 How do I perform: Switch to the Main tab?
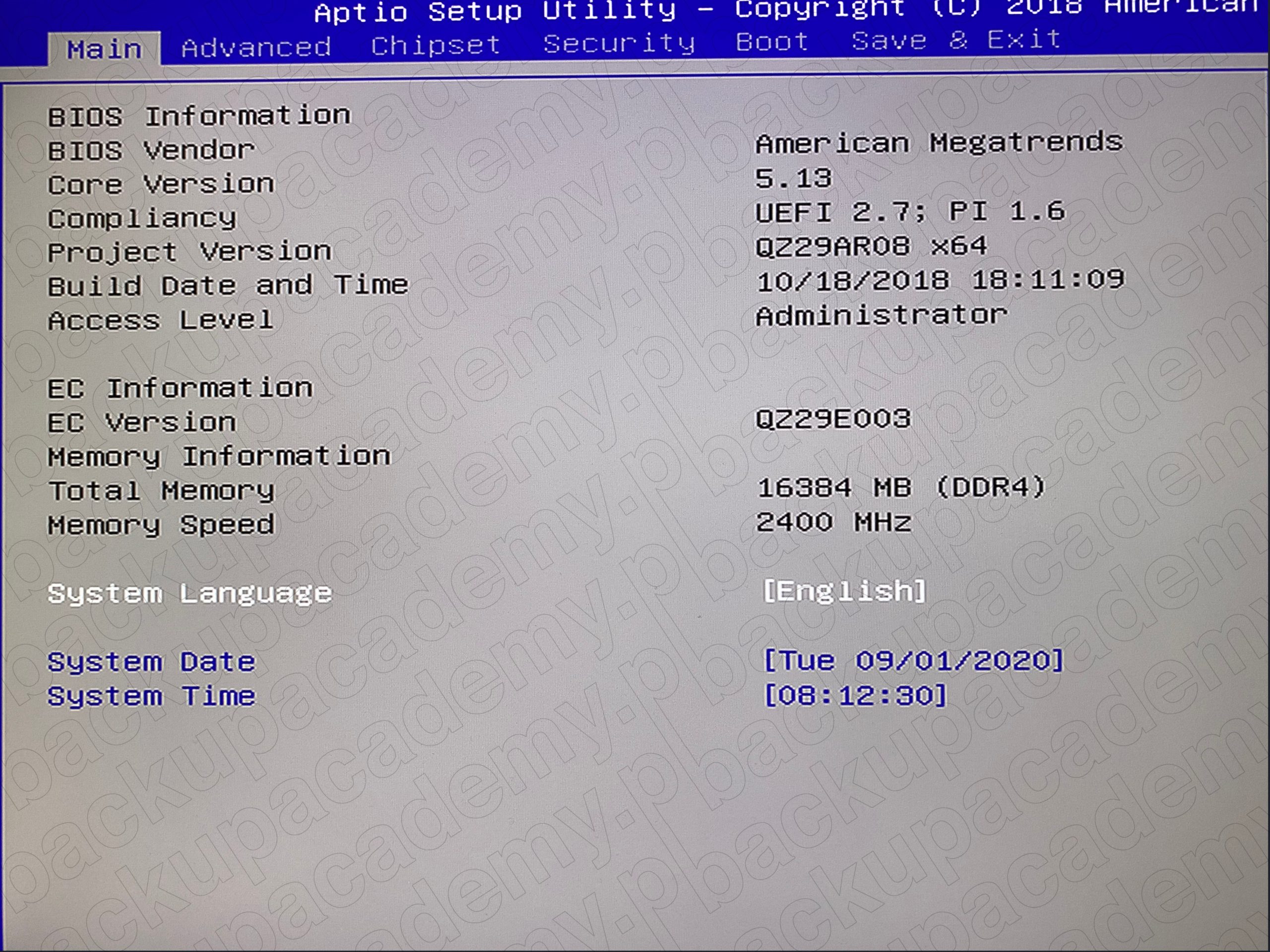(105, 49)
